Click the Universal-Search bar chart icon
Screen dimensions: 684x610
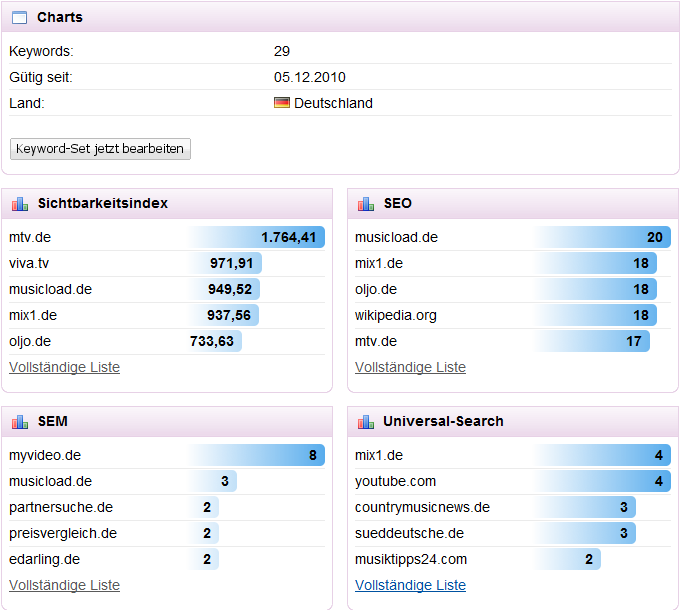pos(366,422)
